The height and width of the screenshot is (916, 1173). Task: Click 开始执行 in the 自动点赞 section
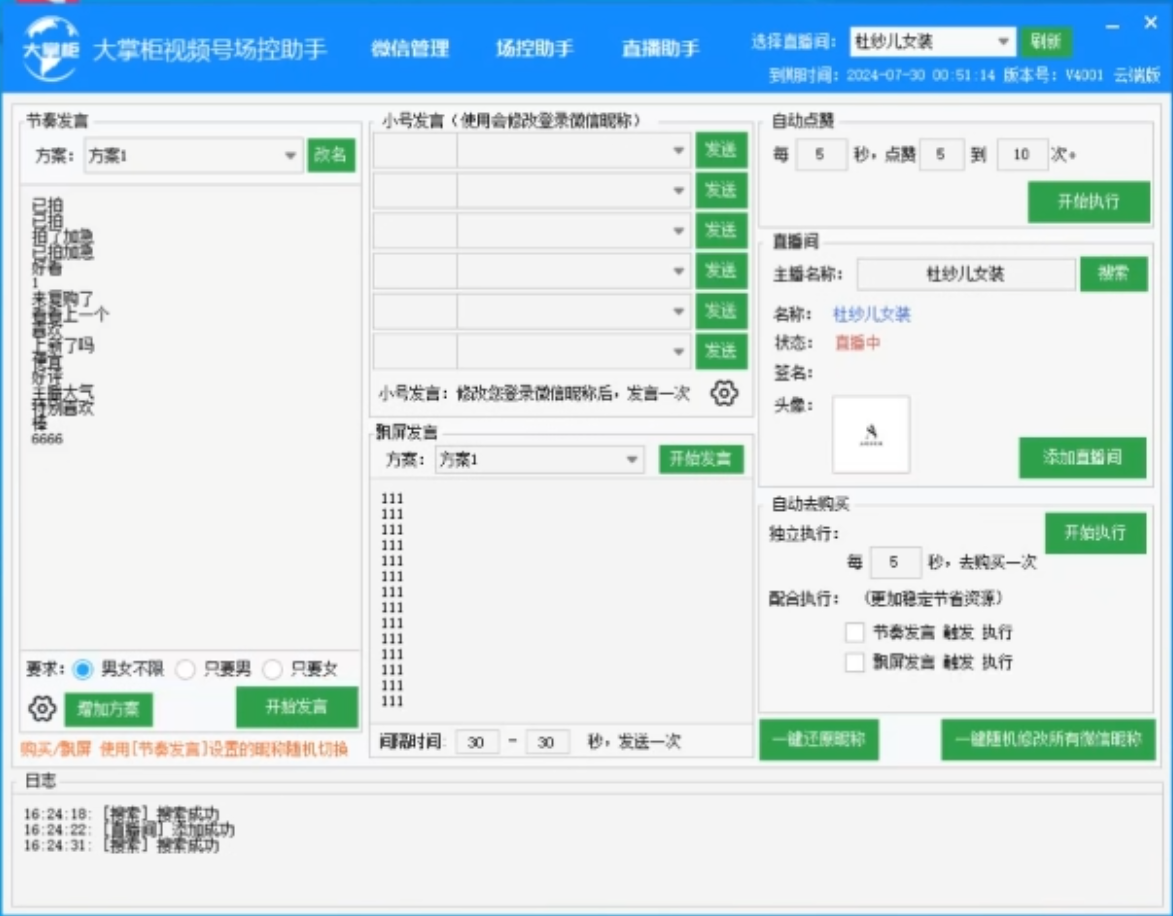tap(1088, 201)
